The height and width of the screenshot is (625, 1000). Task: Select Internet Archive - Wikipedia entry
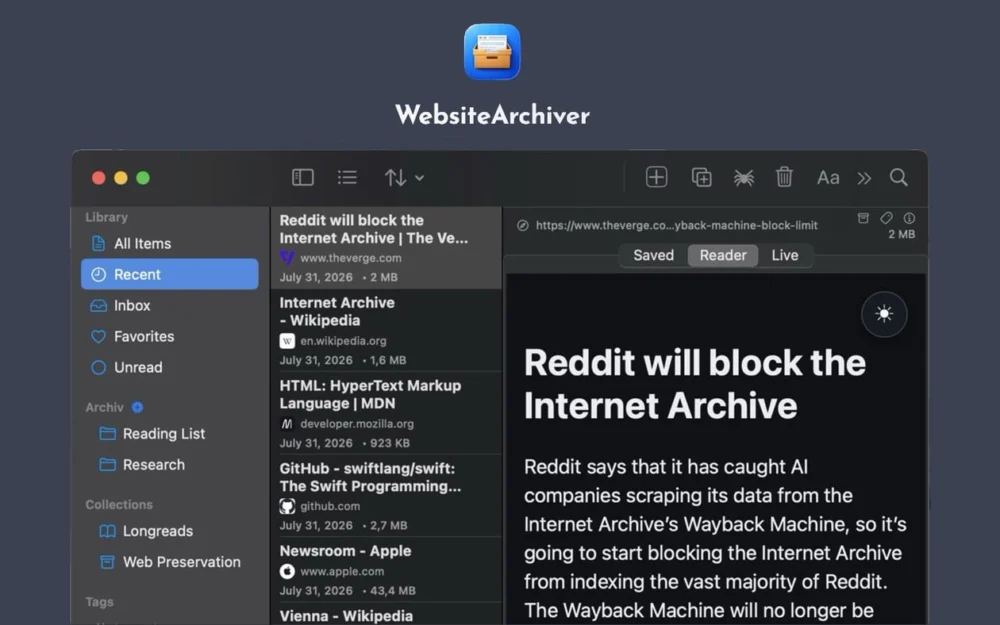coord(386,330)
